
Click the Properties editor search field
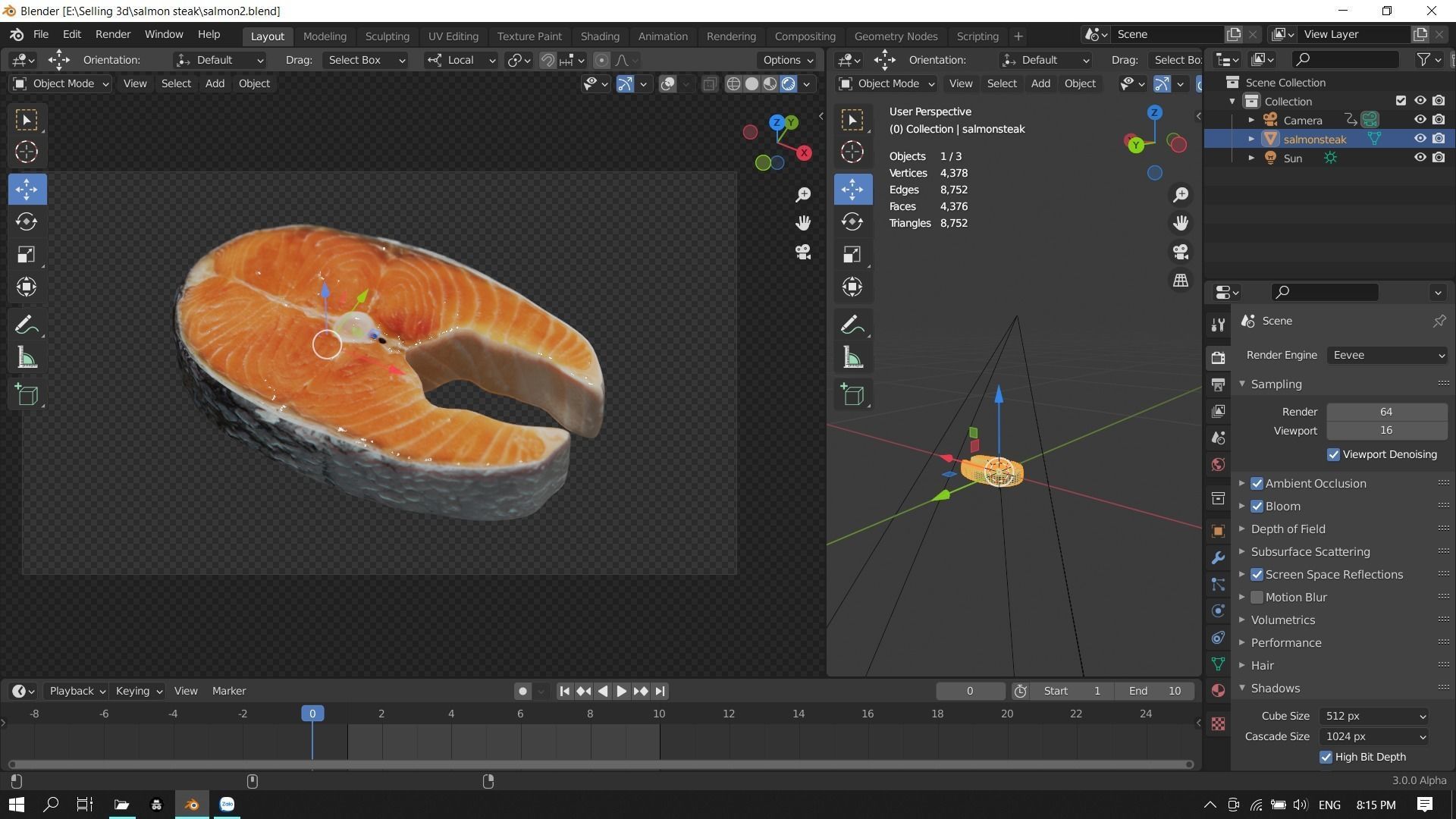point(1325,293)
